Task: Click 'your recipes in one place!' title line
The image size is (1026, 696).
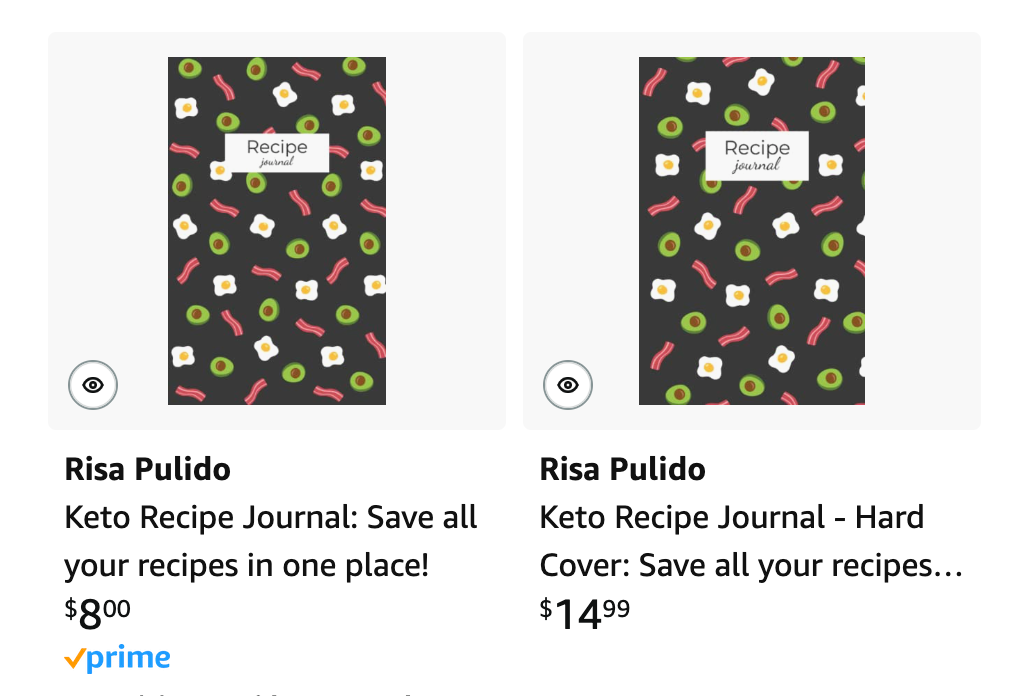Action: pyautogui.click(x=246, y=566)
